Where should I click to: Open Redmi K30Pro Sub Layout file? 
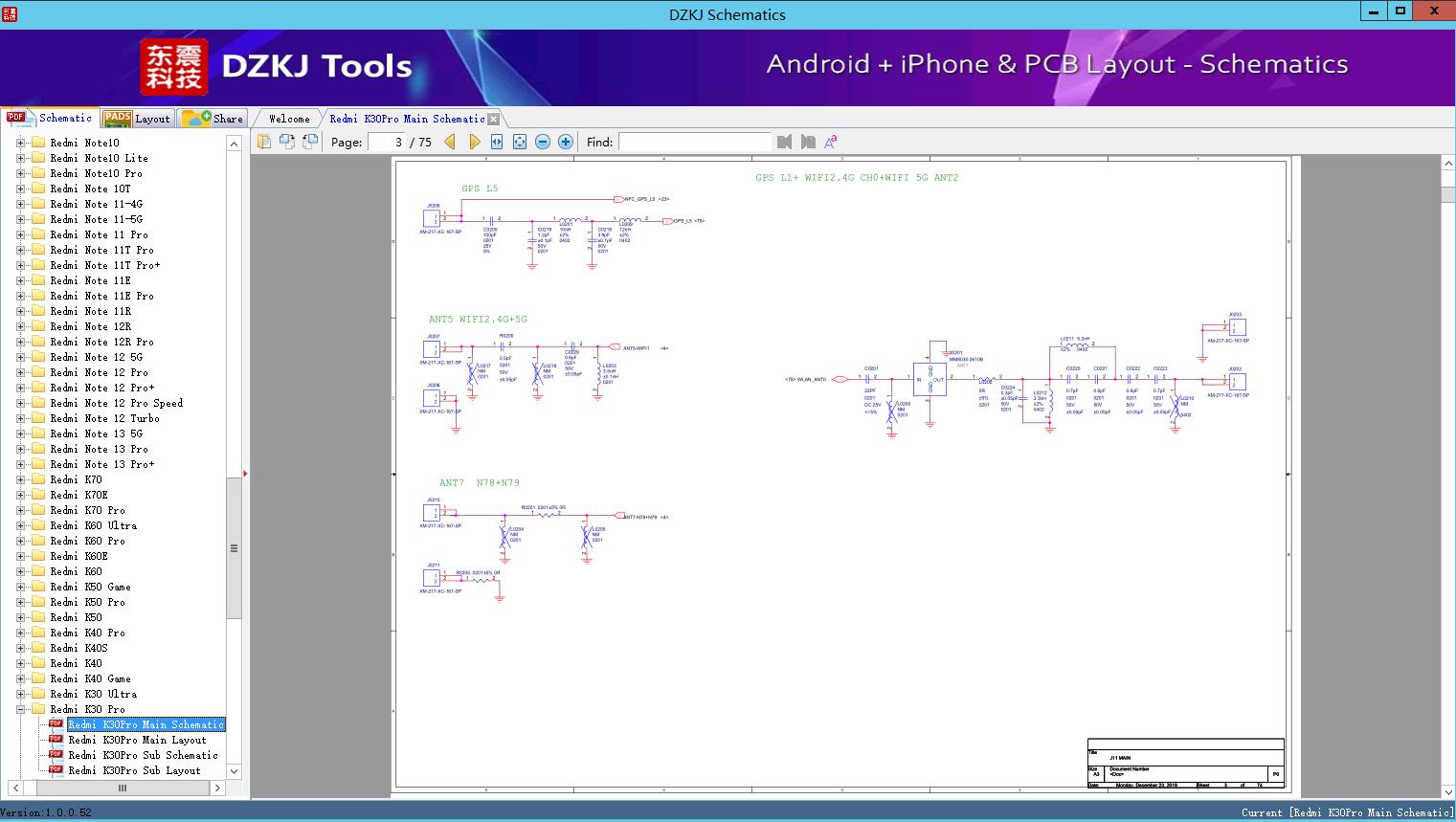[x=134, y=770]
